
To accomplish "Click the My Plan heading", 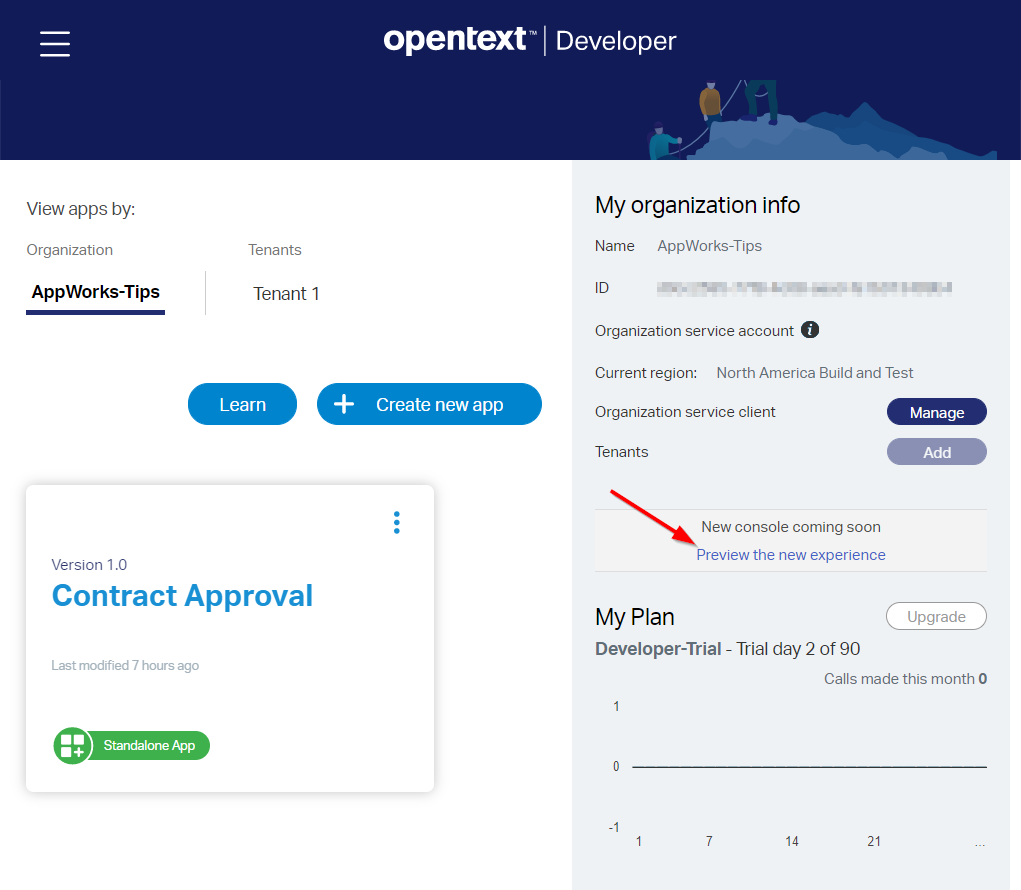I will coord(635,617).
